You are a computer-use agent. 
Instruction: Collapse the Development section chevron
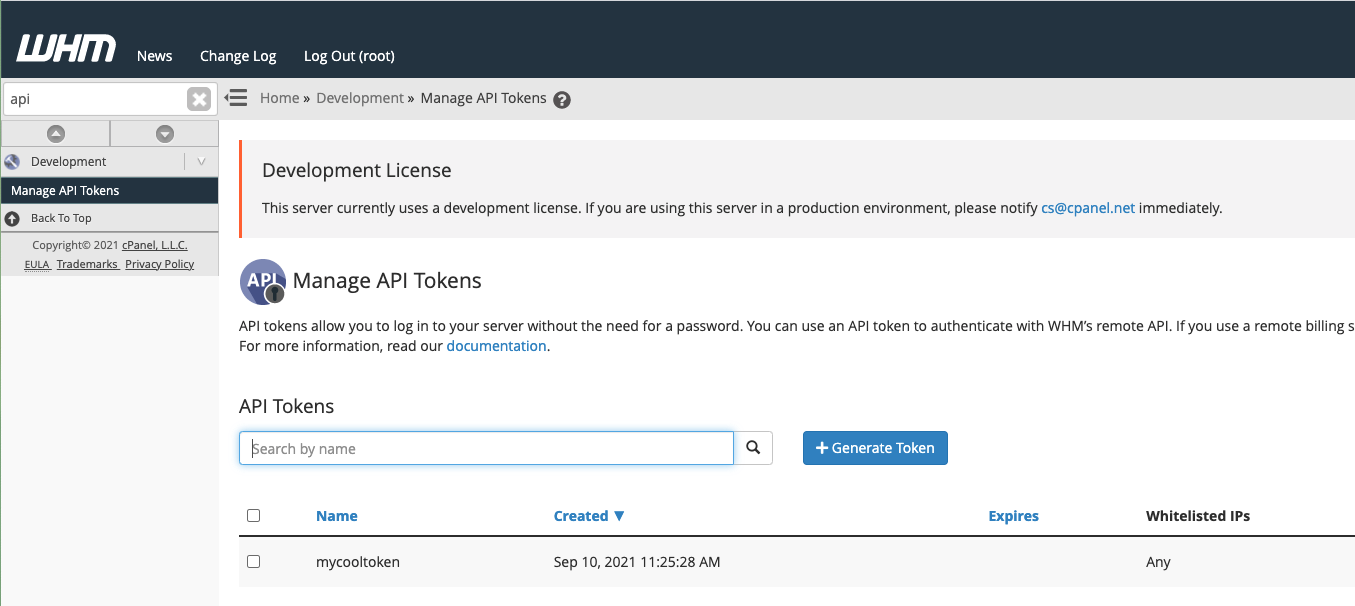(201, 161)
